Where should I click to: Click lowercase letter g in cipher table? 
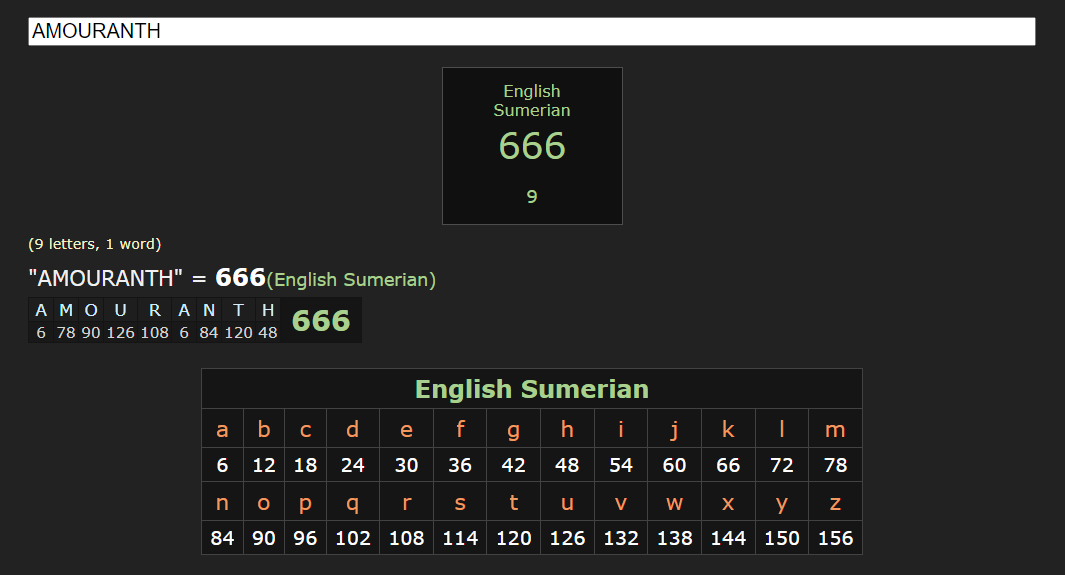(x=513, y=430)
